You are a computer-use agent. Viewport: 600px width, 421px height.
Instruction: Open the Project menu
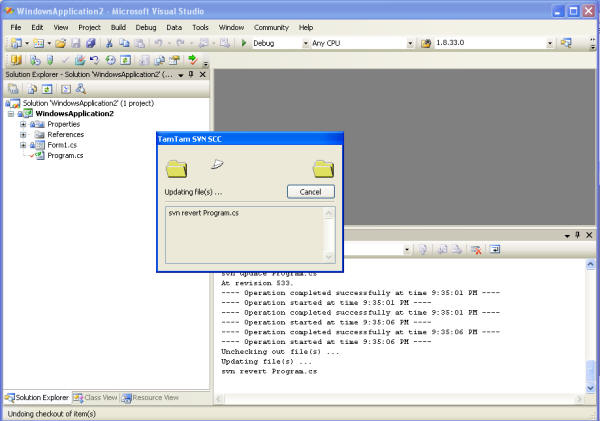pyautogui.click(x=89, y=28)
